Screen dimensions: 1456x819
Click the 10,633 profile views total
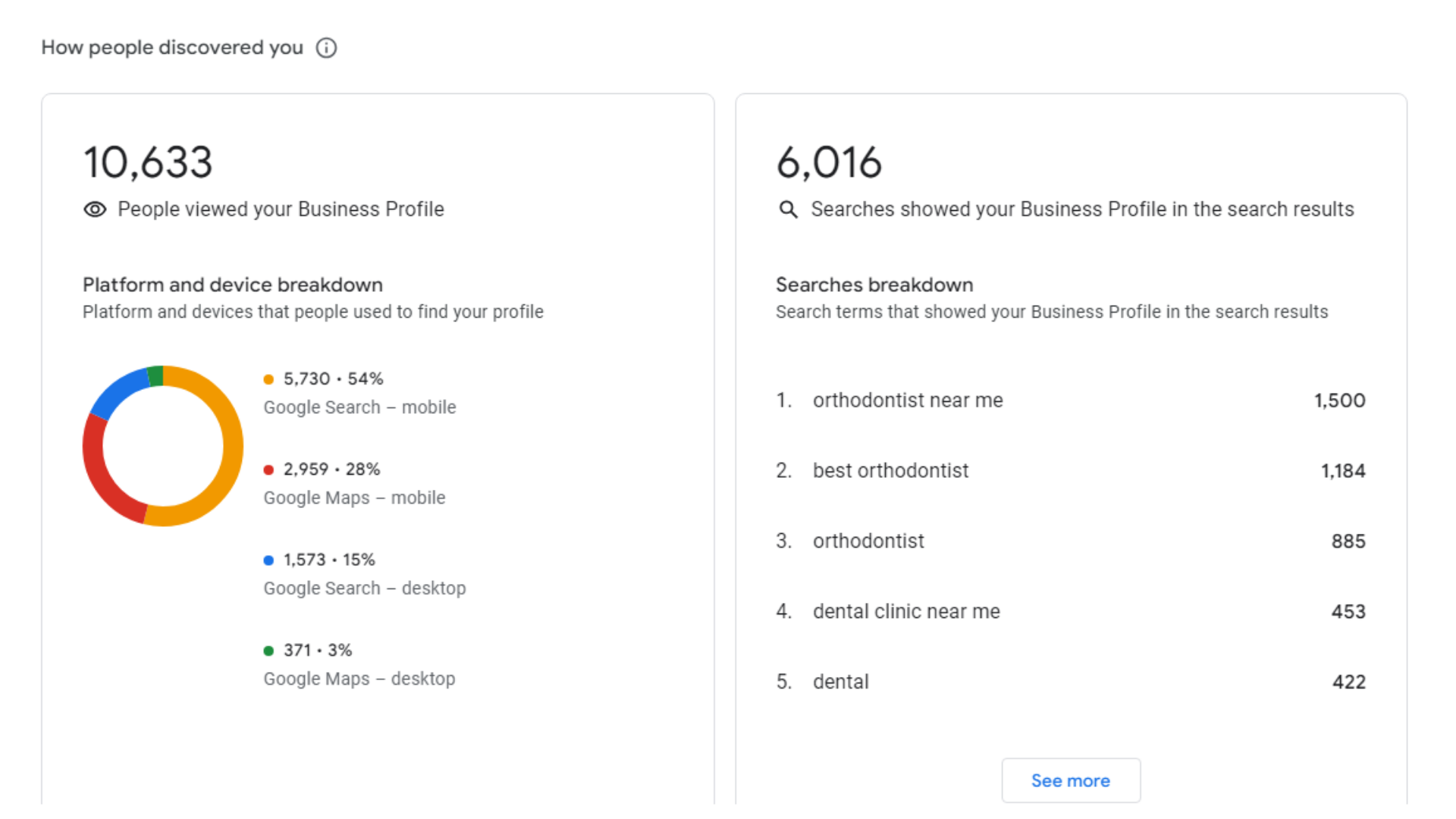click(148, 162)
